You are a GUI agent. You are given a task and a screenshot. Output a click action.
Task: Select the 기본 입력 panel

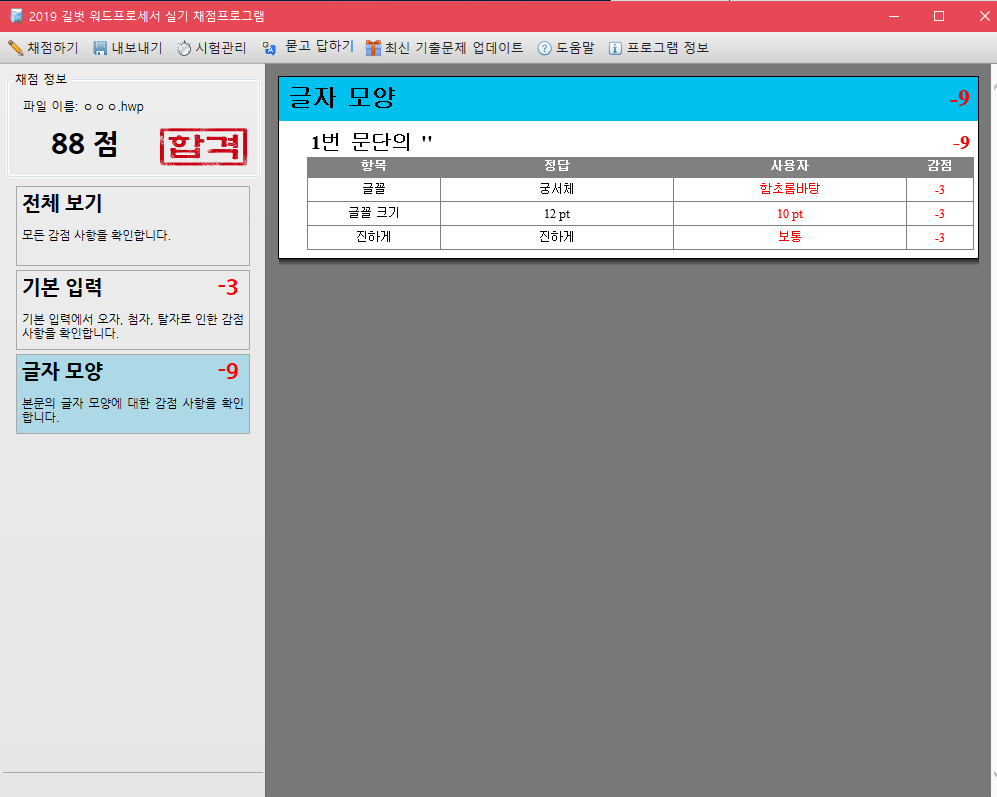pos(133,310)
